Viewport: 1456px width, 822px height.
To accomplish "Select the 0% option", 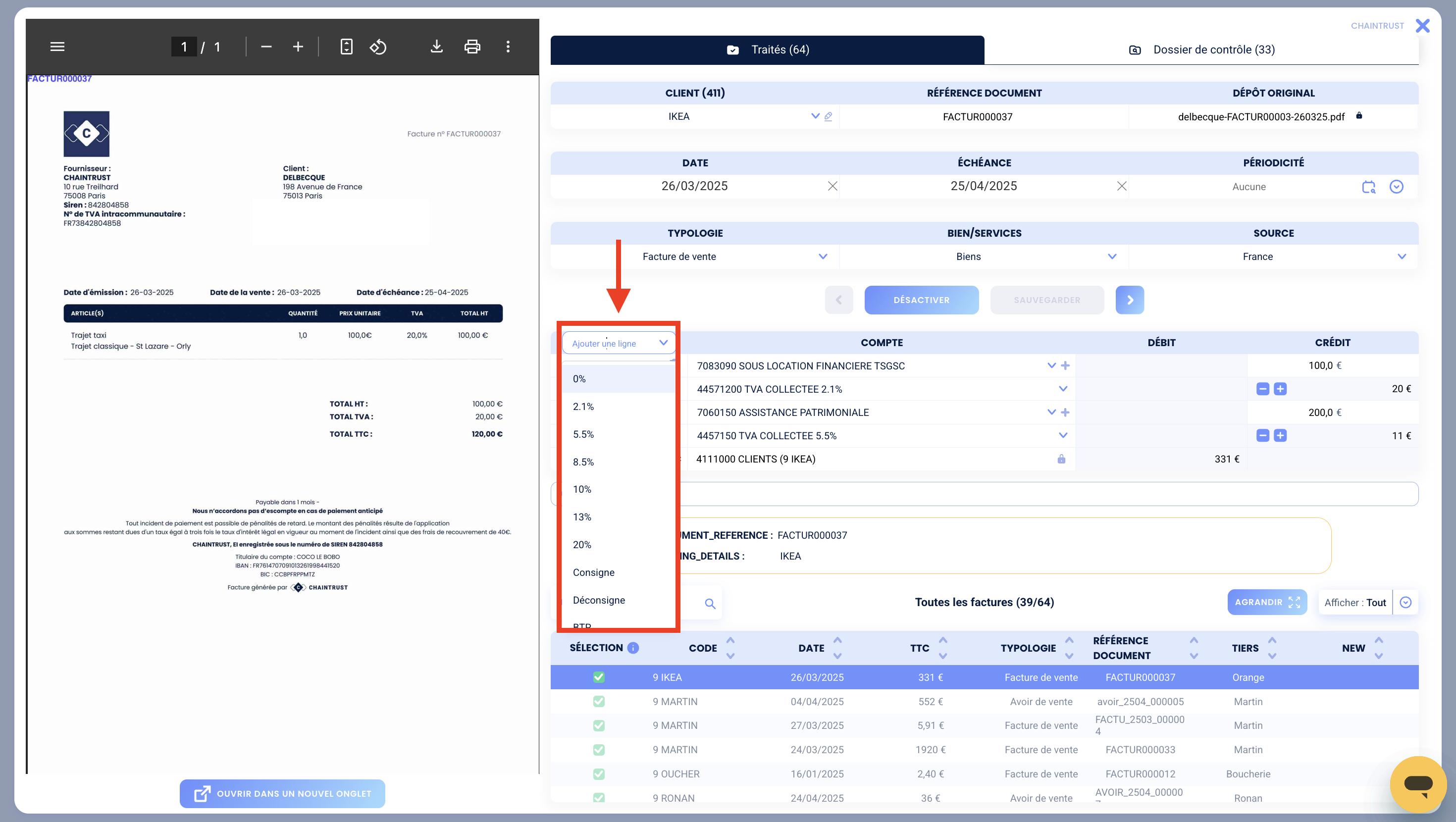I will coord(619,379).
